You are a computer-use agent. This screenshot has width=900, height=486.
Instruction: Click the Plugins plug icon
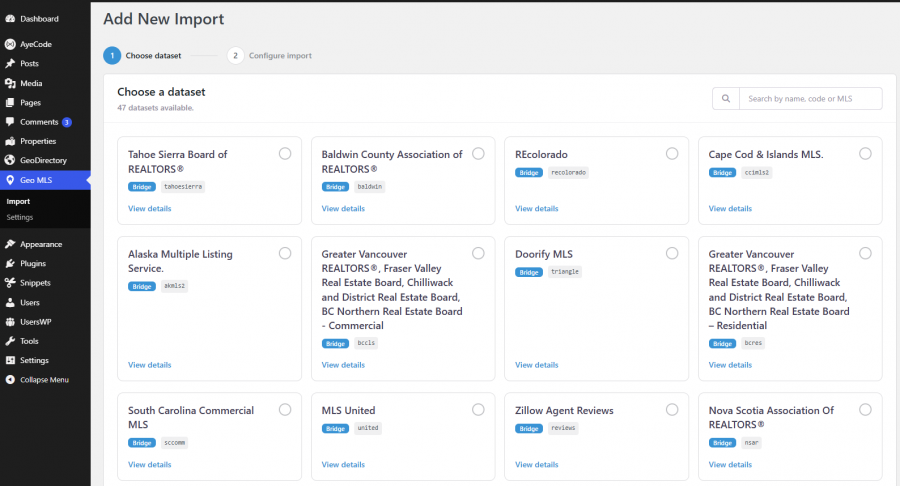tap(10, 263)
